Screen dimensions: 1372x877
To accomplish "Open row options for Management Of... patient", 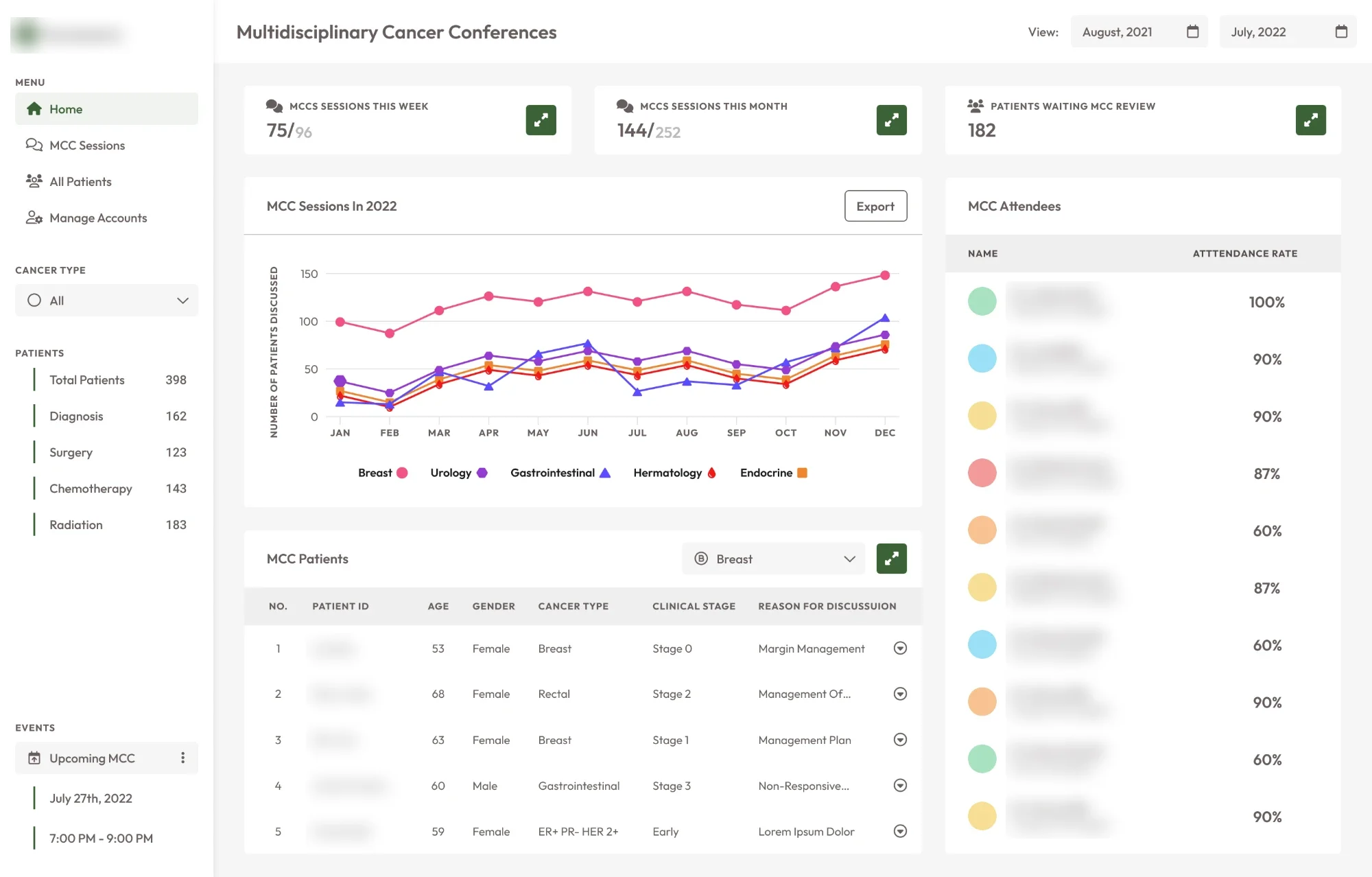I will (x=901, y=694).
